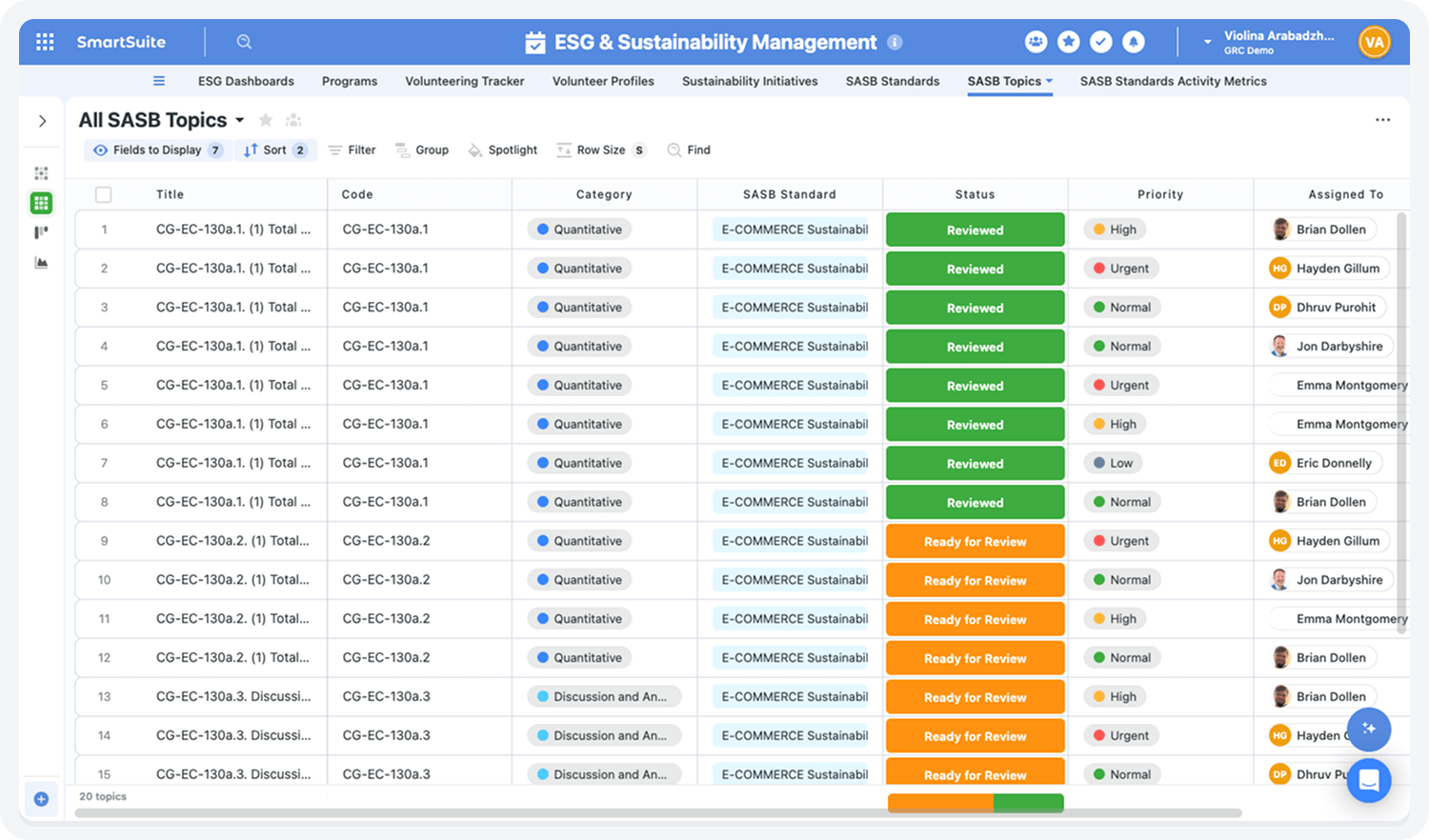Image resolution: width=1429 pixels, height=840 pixels.
Task: Open the Filter tool
Action: 352,150
